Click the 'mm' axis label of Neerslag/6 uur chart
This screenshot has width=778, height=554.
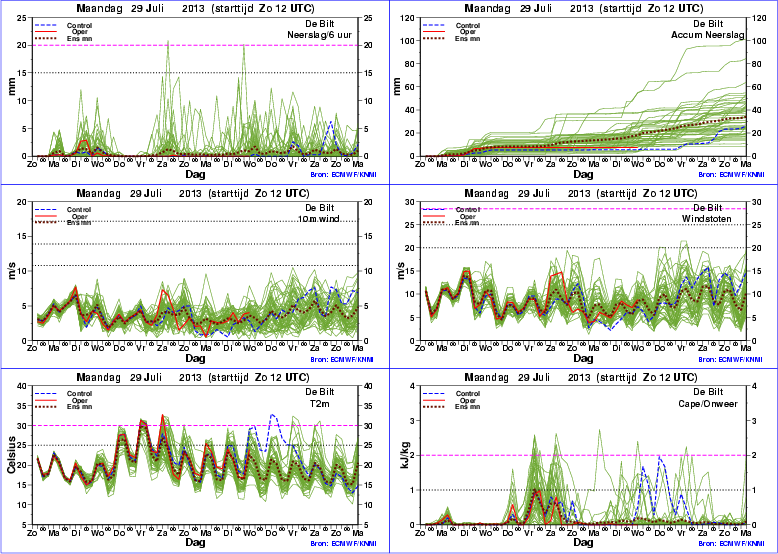[11, 87]
